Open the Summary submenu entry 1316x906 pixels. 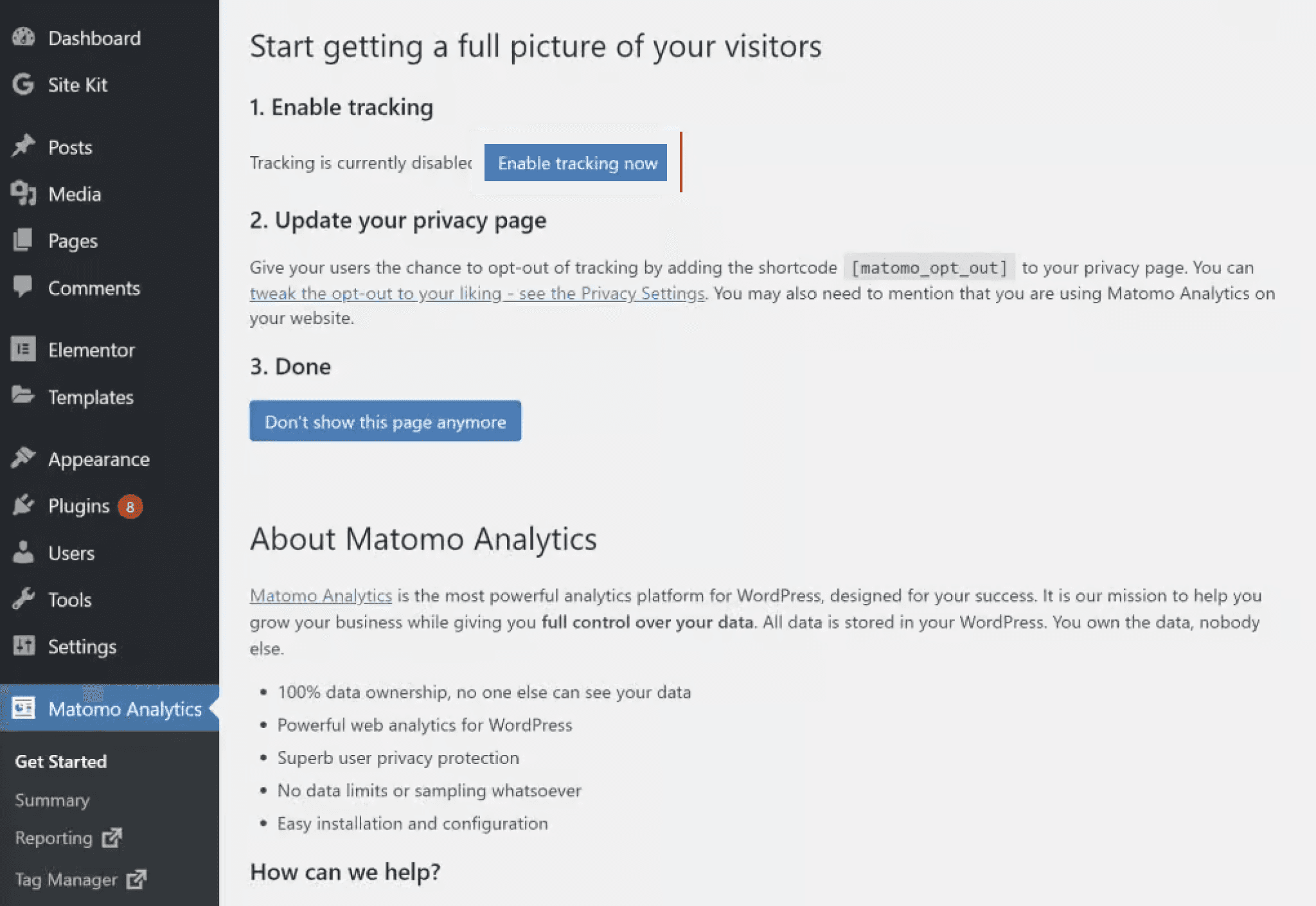click(x=52, y=800)
